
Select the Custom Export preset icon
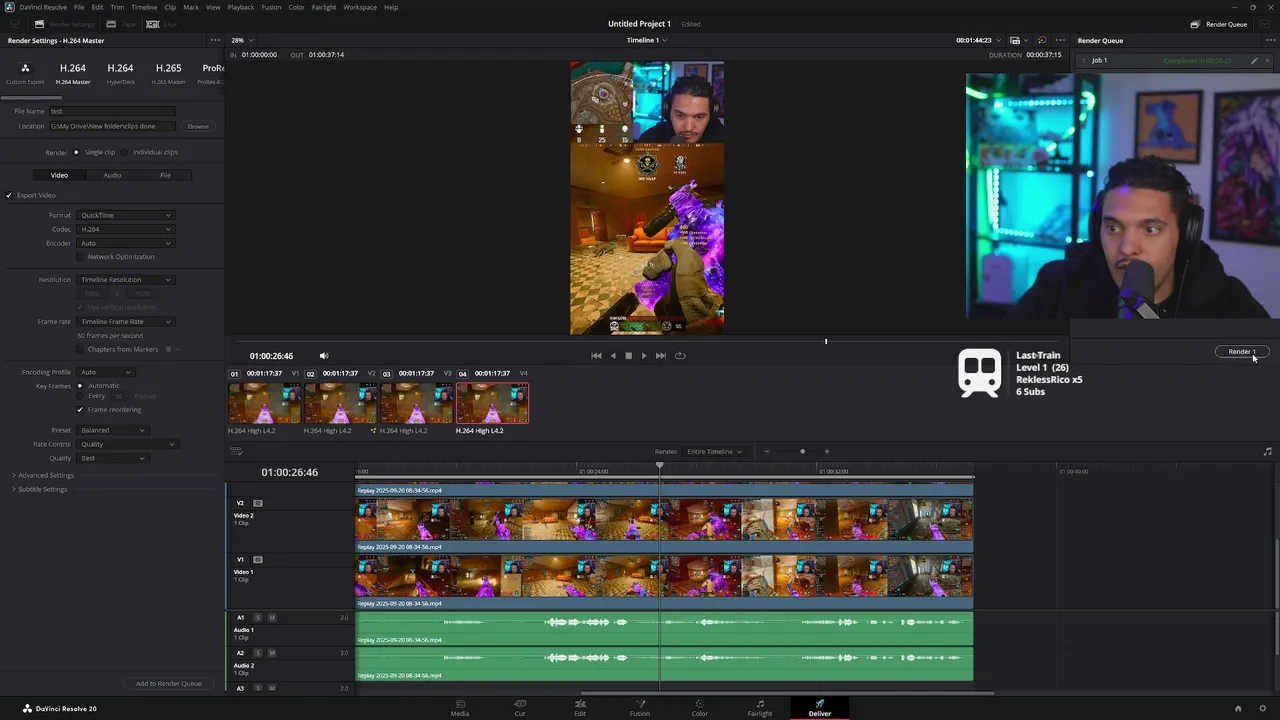pyautogui.click(x=25, y=69)
